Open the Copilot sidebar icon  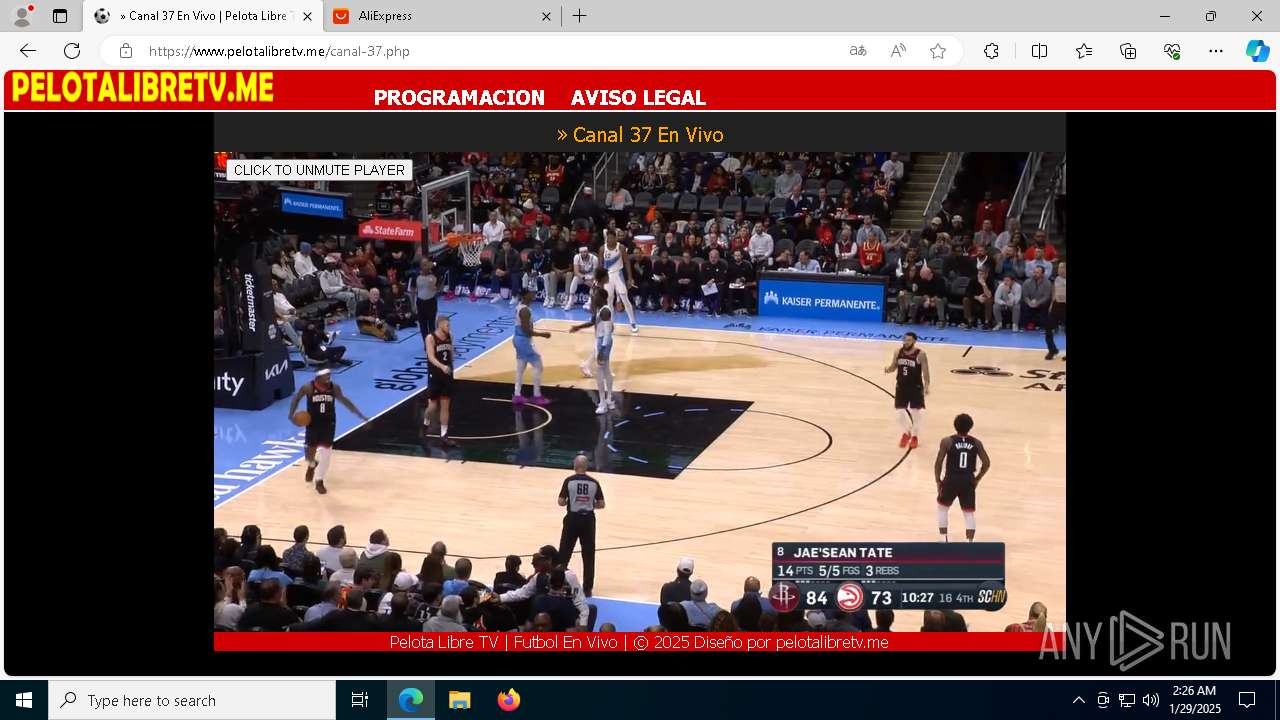point(1257,51)
